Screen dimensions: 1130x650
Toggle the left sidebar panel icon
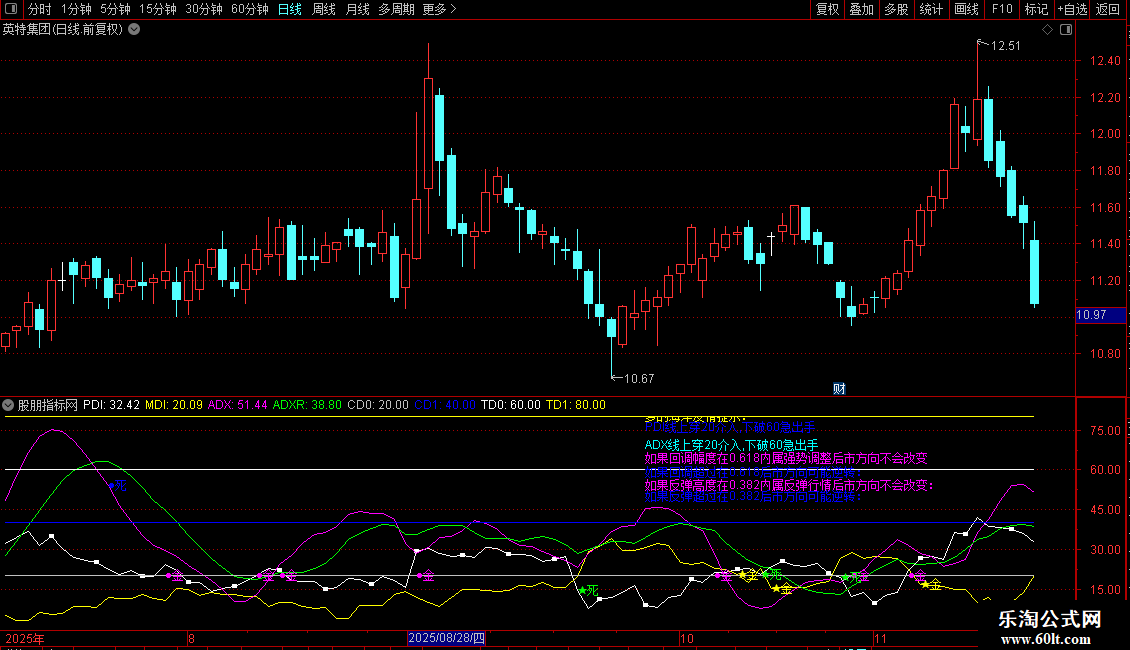[11, 10]
